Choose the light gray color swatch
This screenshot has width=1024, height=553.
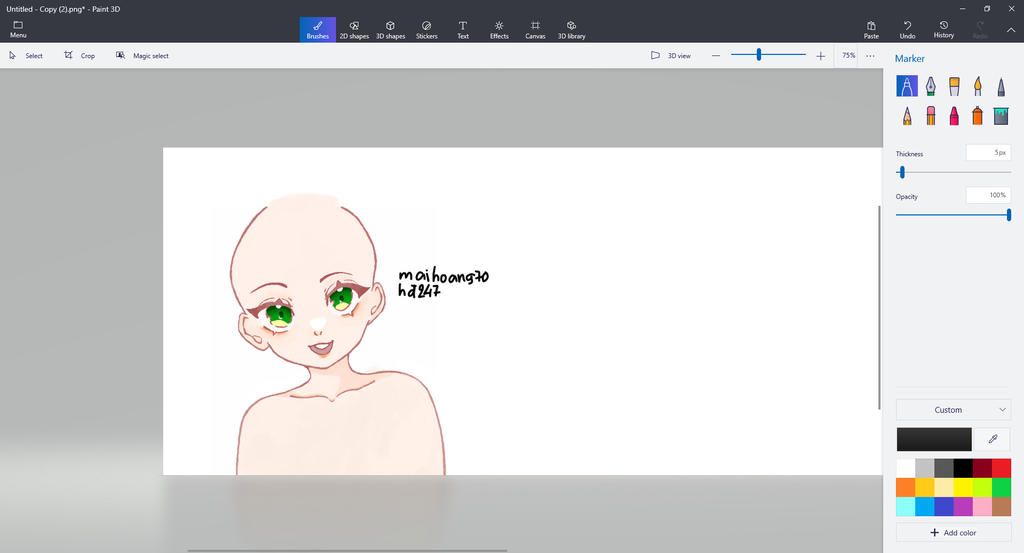(925, 468)
